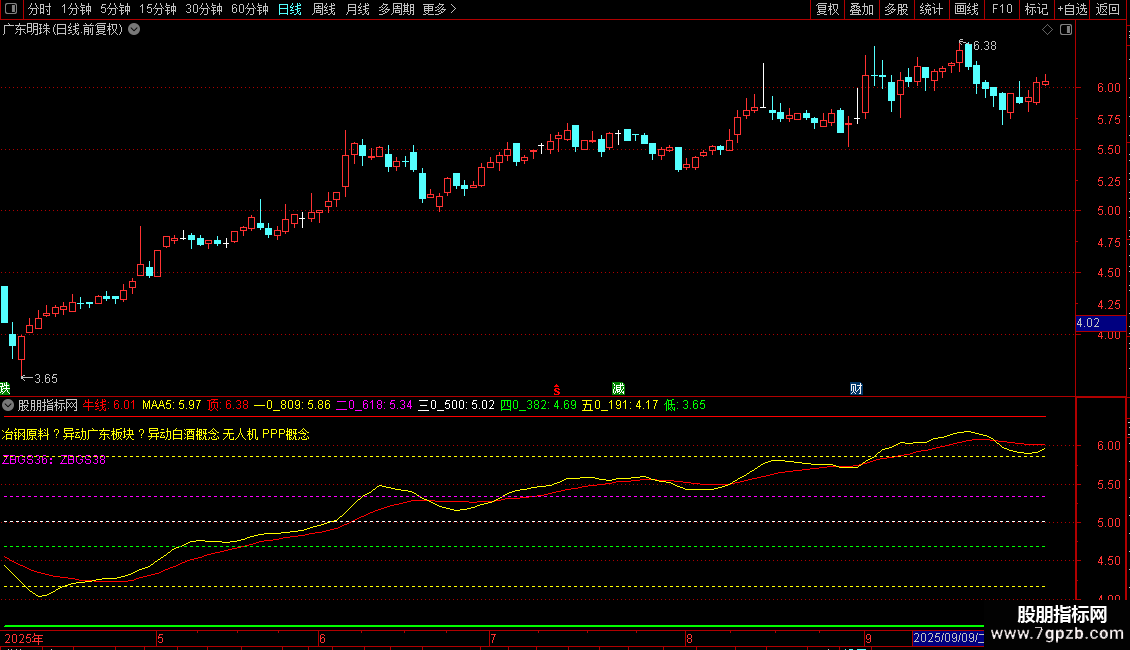Click the 减 marker on the chart

click(x=618, y=388)
